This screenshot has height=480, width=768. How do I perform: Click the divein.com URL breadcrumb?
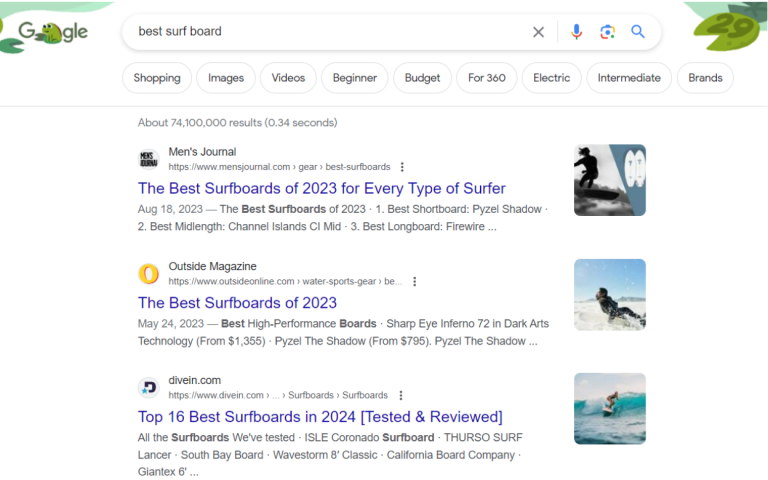pyautogui.click(x=278, y=395)
